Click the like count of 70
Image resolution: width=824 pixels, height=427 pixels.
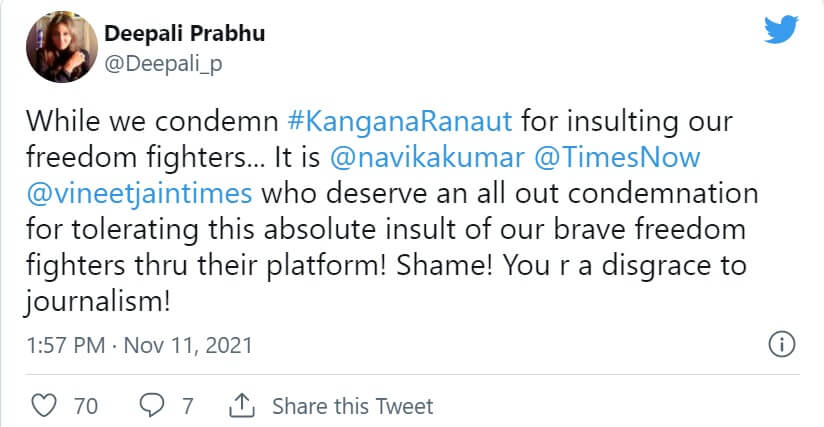(x=85, y=406)
